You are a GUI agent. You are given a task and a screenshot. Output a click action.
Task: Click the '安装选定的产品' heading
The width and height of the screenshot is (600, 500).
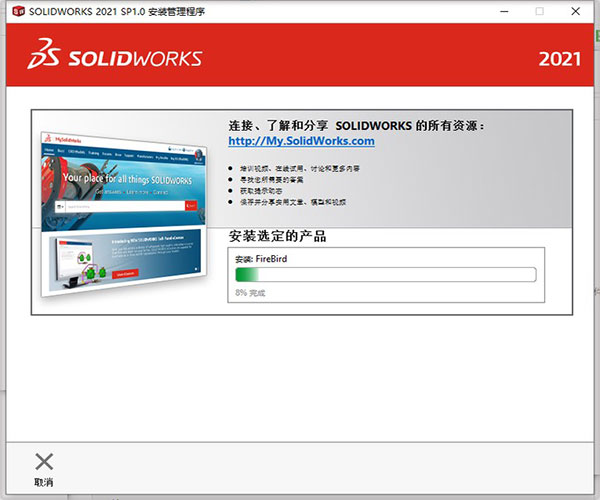pyautogui.click(x=277, y=236)
